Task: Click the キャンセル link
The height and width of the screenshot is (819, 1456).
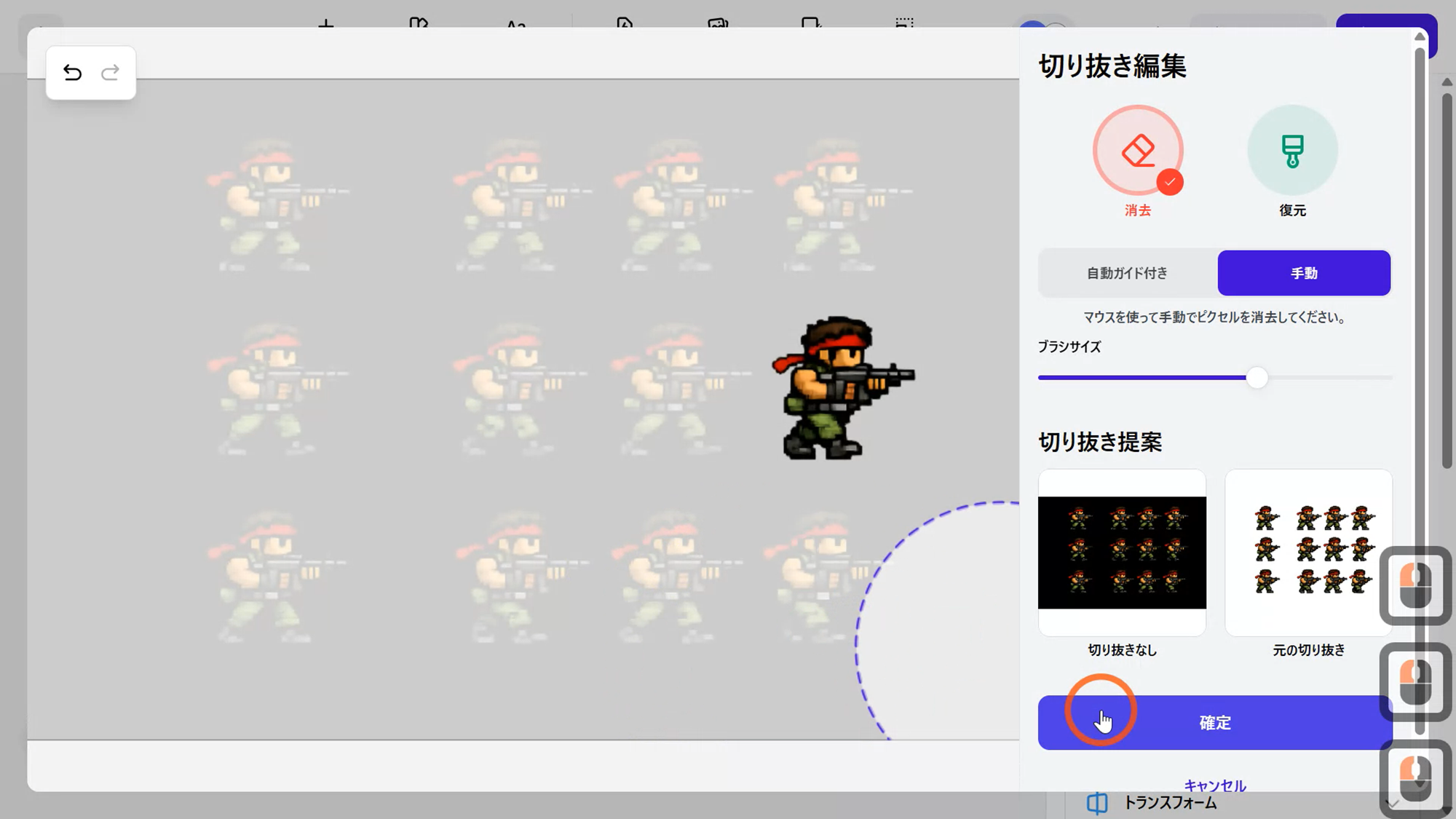Action: point(1215,786)
